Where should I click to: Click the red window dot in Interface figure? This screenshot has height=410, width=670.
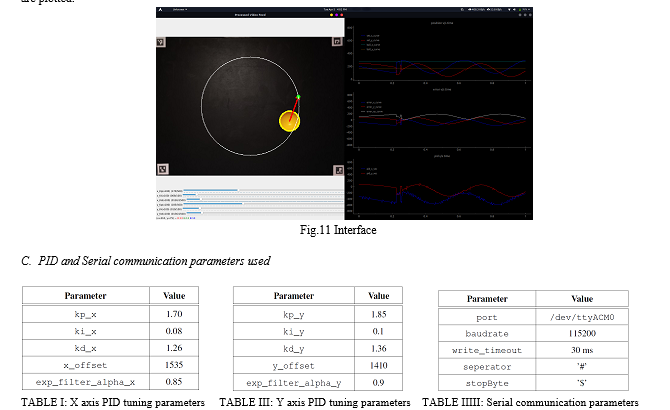341,15
